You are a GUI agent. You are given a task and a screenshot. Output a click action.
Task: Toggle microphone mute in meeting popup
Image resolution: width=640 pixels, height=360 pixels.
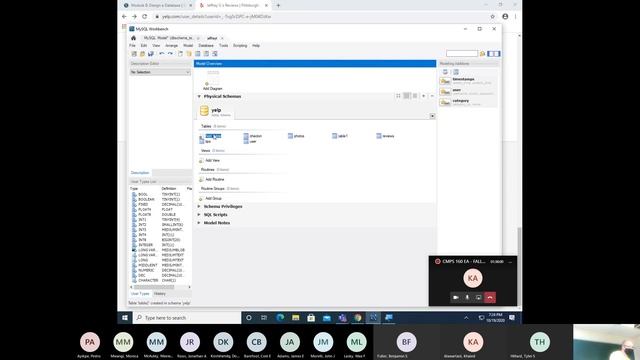467,298
